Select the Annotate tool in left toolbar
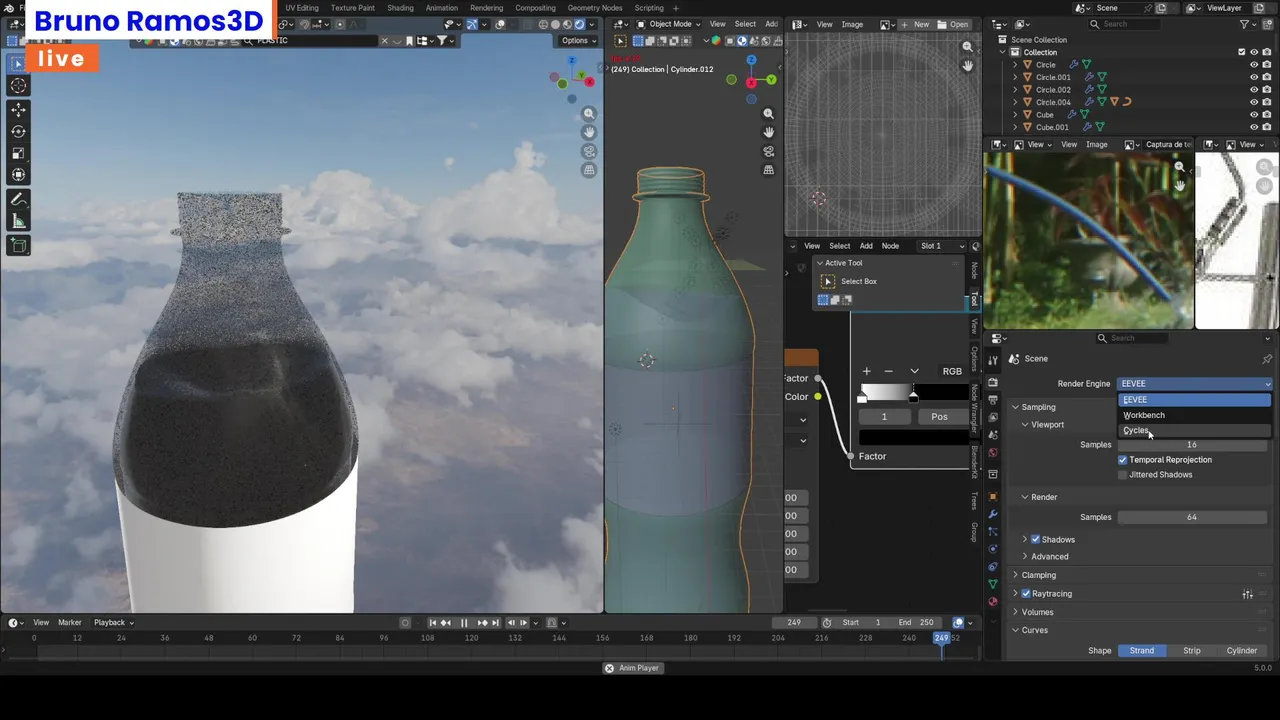 point(18,199)
